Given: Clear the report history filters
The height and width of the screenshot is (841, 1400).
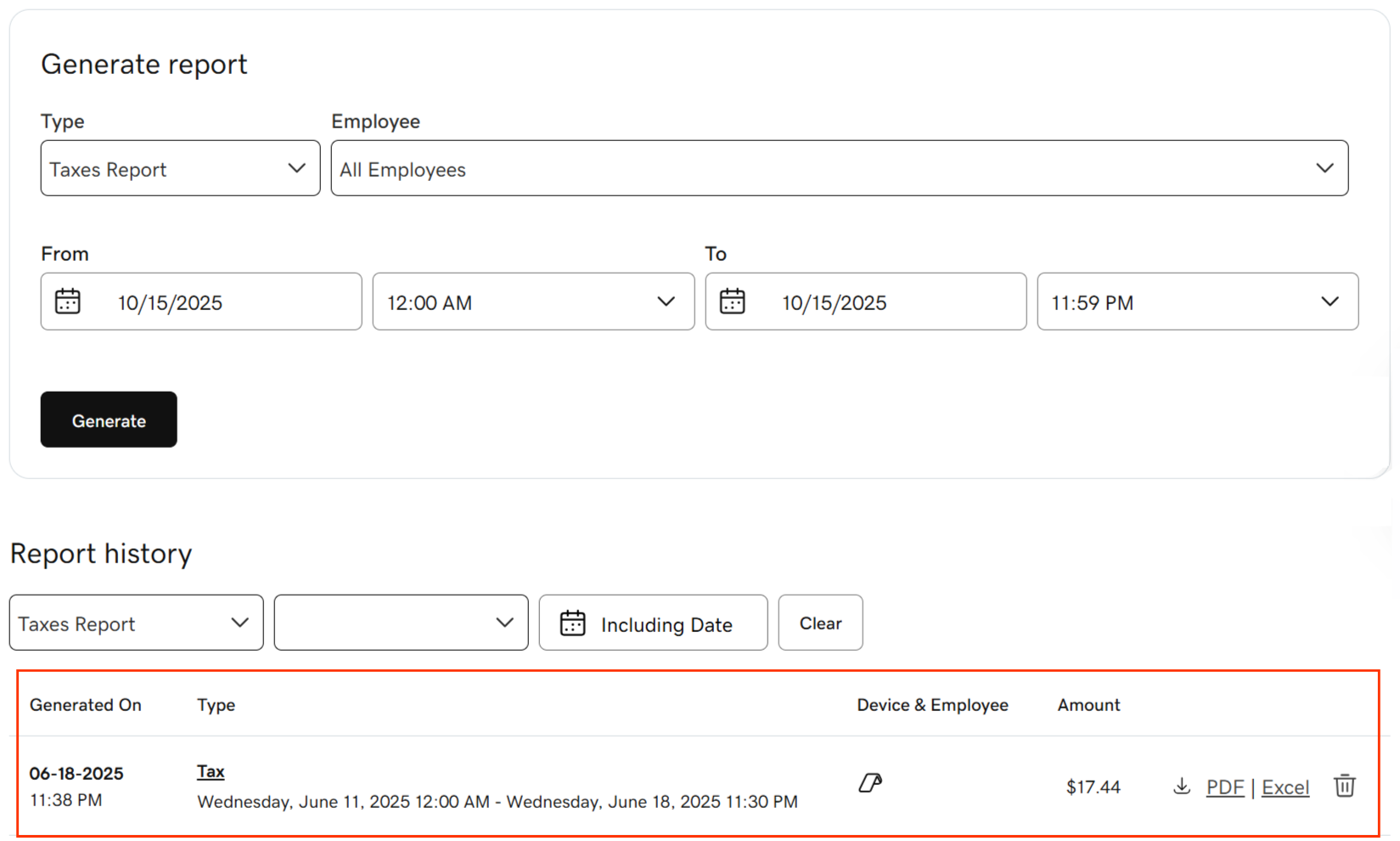Looking at the screenshot, I should 819,623.
